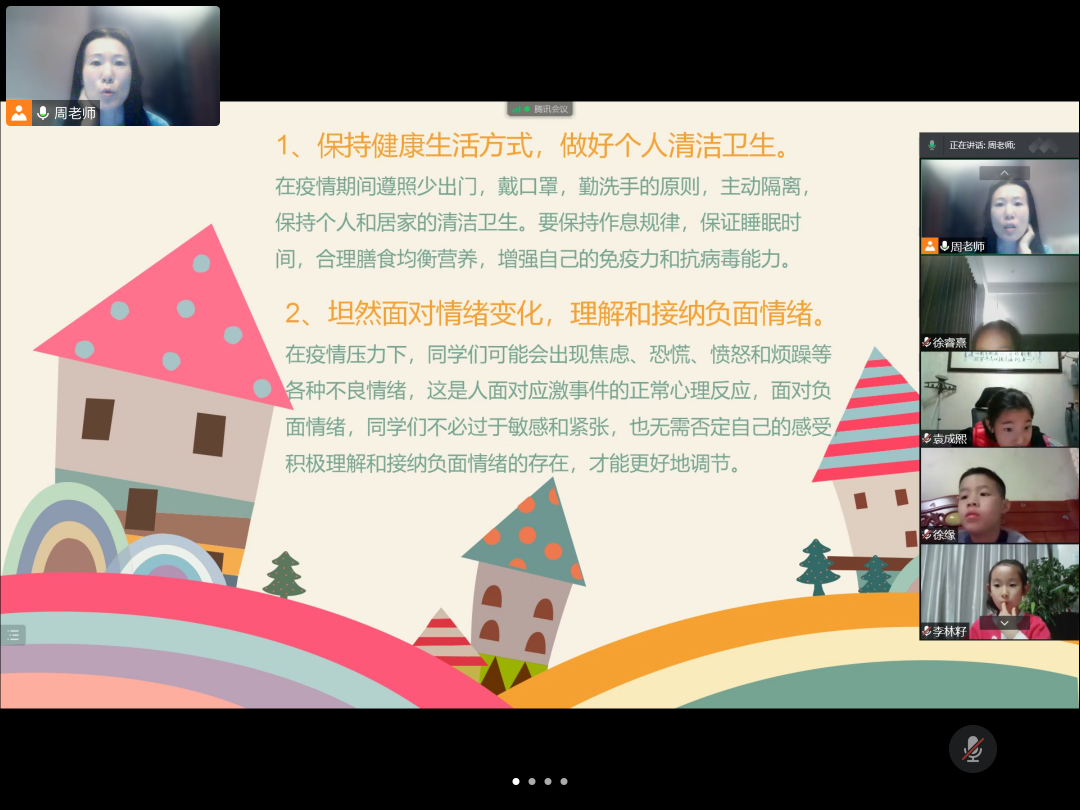
Task: Go to the third page dot
Action: pos(548,781)
